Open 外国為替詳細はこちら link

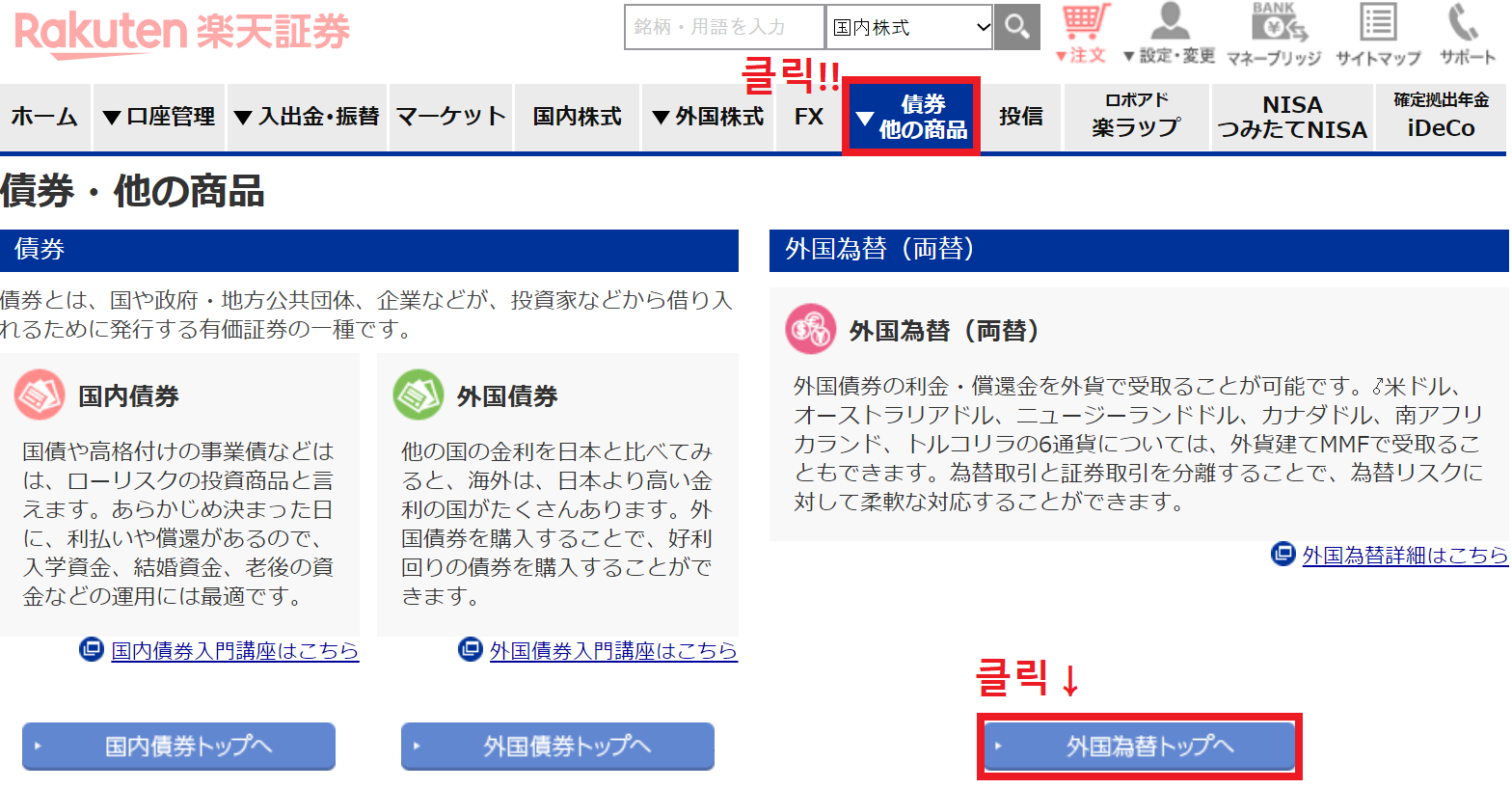click(x=1405, y=555)
